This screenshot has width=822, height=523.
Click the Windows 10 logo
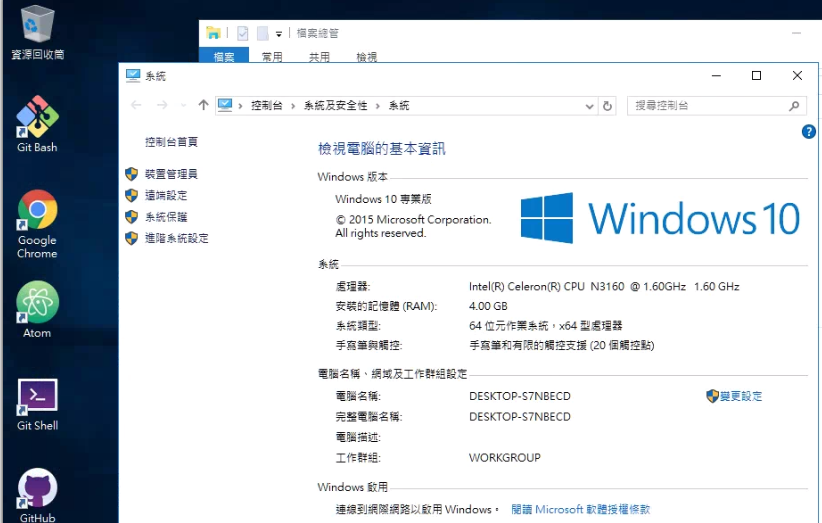click(660, 218)
